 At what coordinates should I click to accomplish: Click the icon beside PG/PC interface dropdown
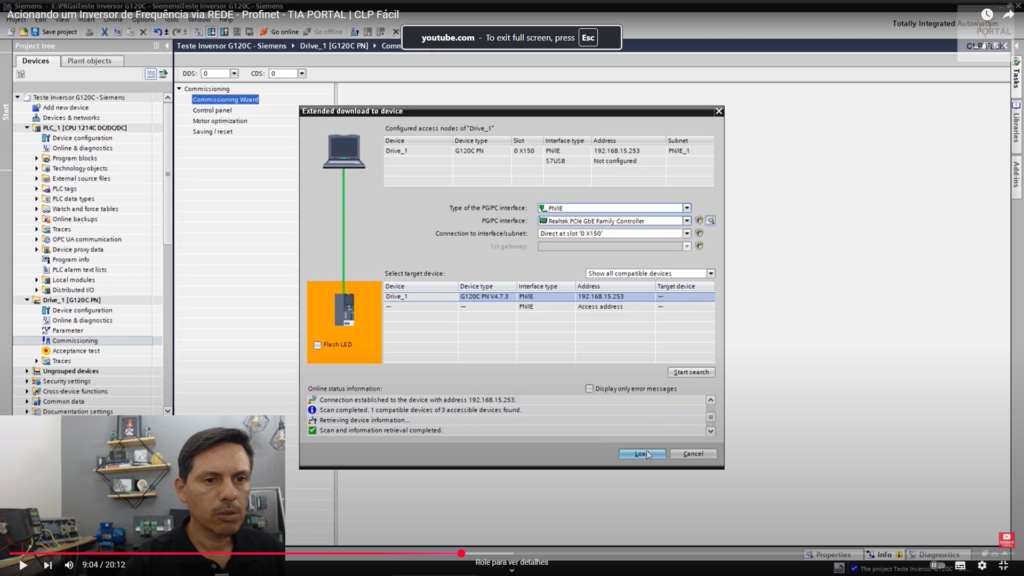(699, 221)
